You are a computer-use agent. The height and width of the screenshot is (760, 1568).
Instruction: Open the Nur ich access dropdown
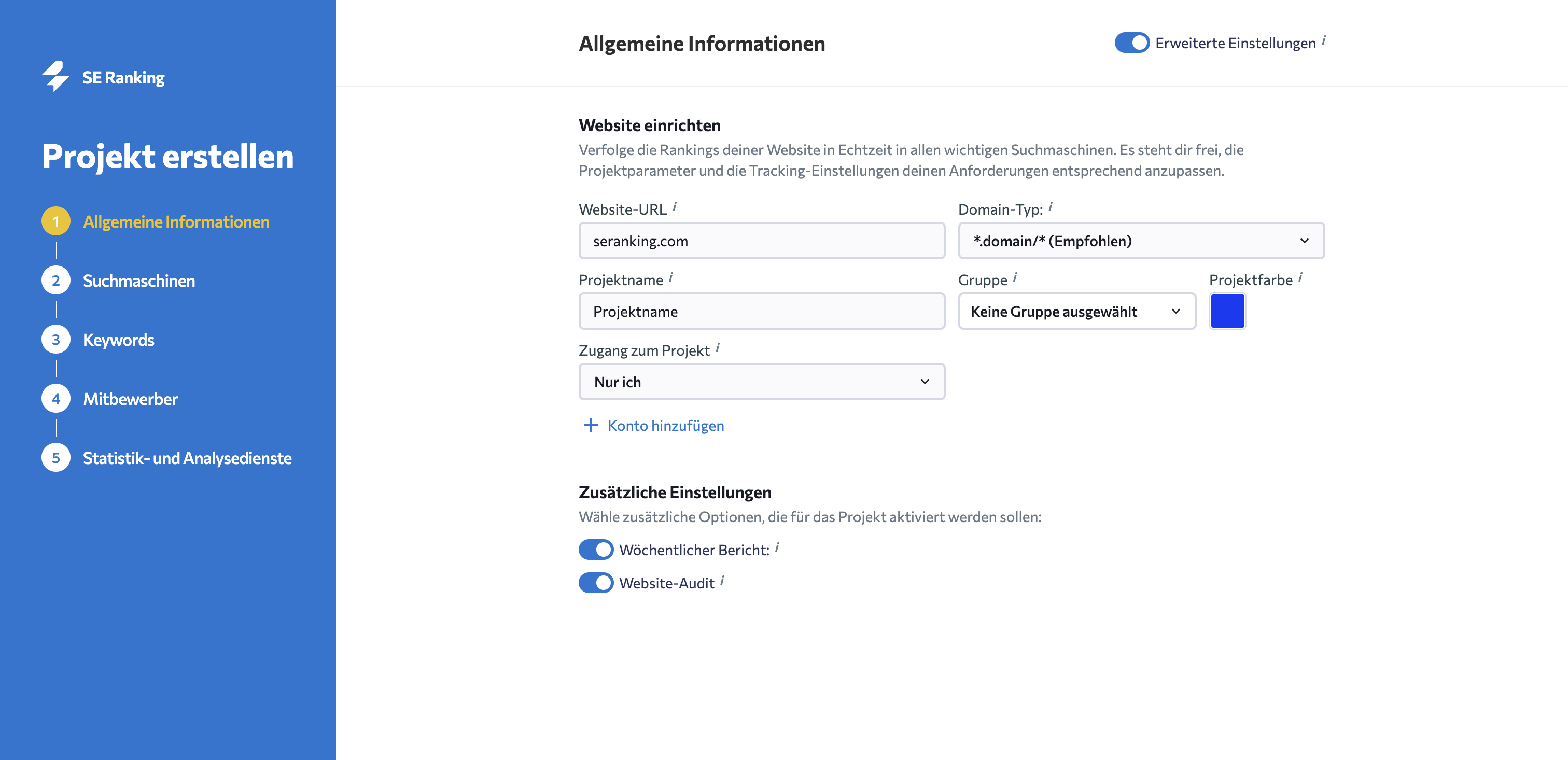762,382
